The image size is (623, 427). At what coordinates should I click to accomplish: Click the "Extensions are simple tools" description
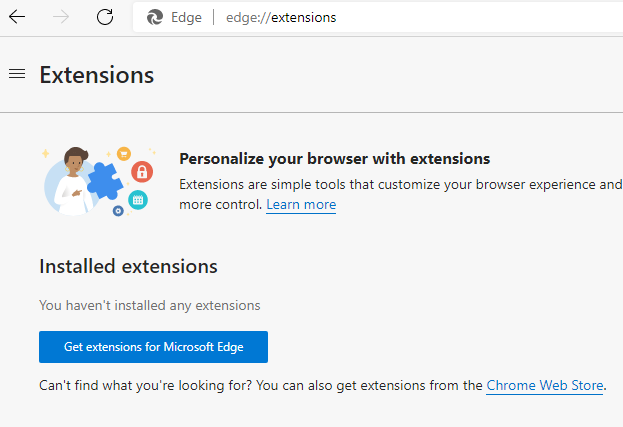(400, 184)
